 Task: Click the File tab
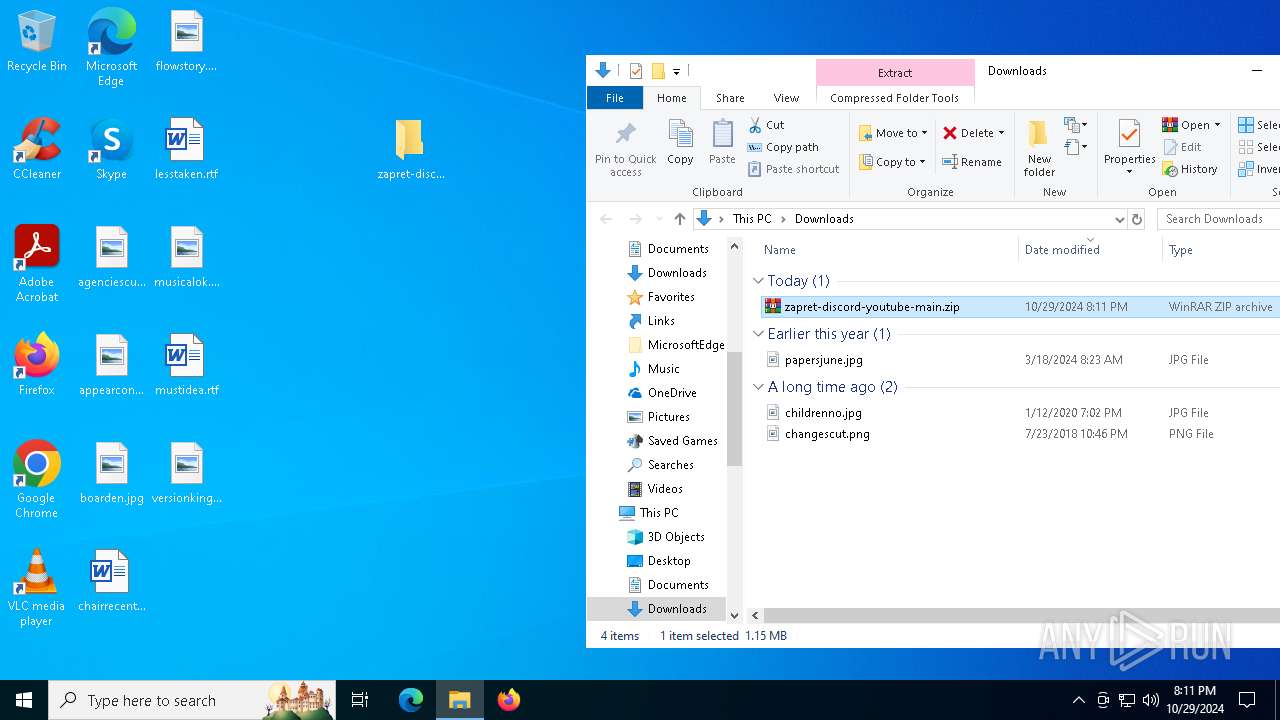point(615,98)
